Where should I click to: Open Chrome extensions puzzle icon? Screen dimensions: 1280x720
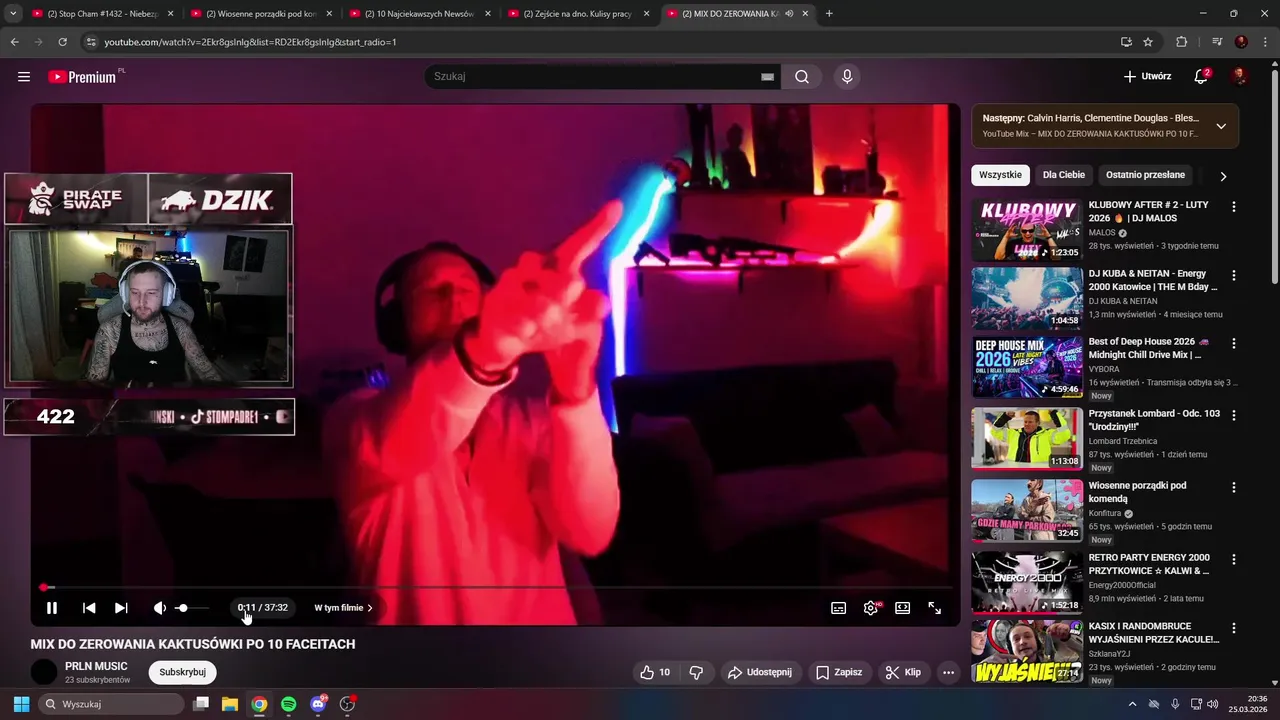[1181, 42]
